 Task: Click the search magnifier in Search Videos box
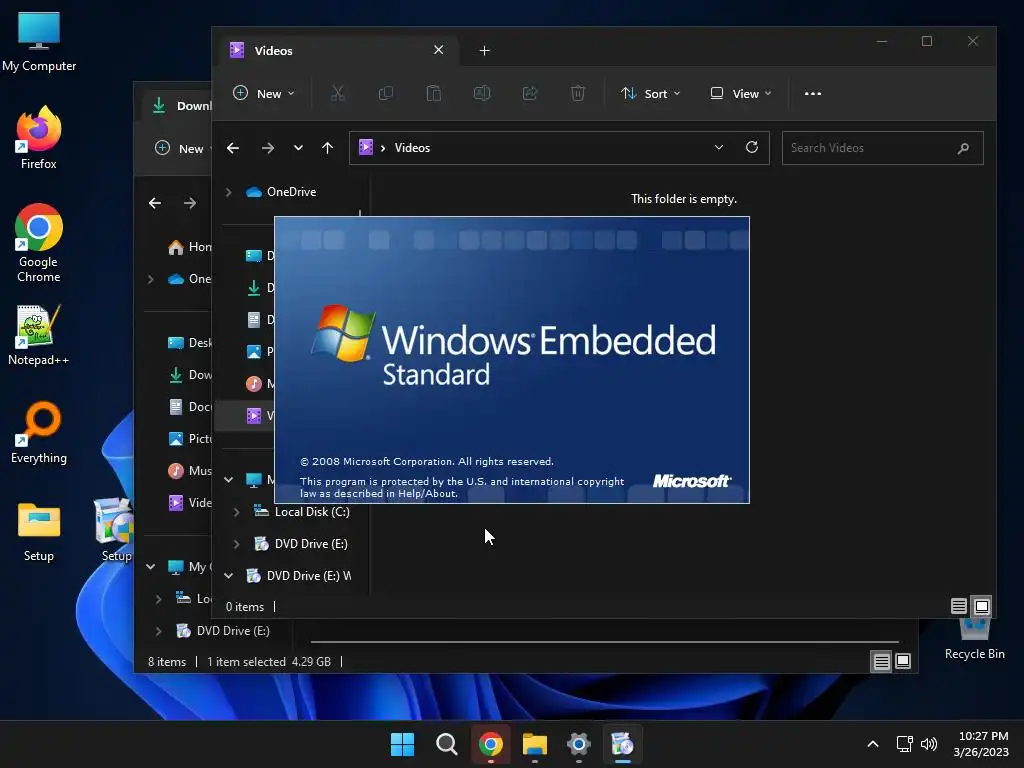point(963,148)
